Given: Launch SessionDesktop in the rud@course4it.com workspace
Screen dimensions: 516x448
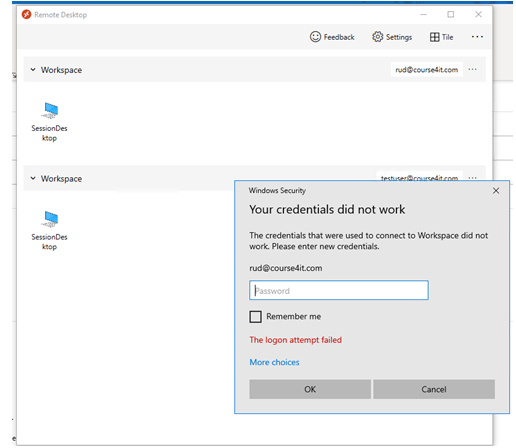Looking at the screenshot, I should click(x=49, y=122).
